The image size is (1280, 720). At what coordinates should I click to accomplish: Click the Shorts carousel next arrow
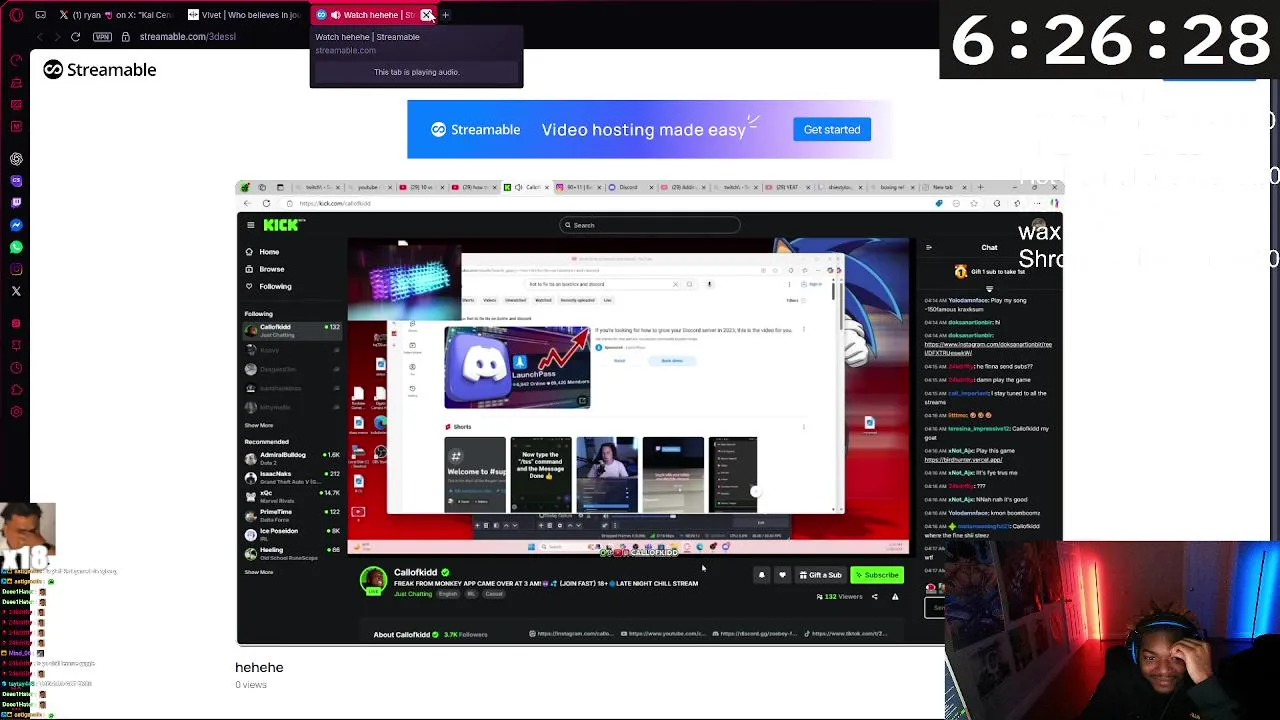pos(755,491)
